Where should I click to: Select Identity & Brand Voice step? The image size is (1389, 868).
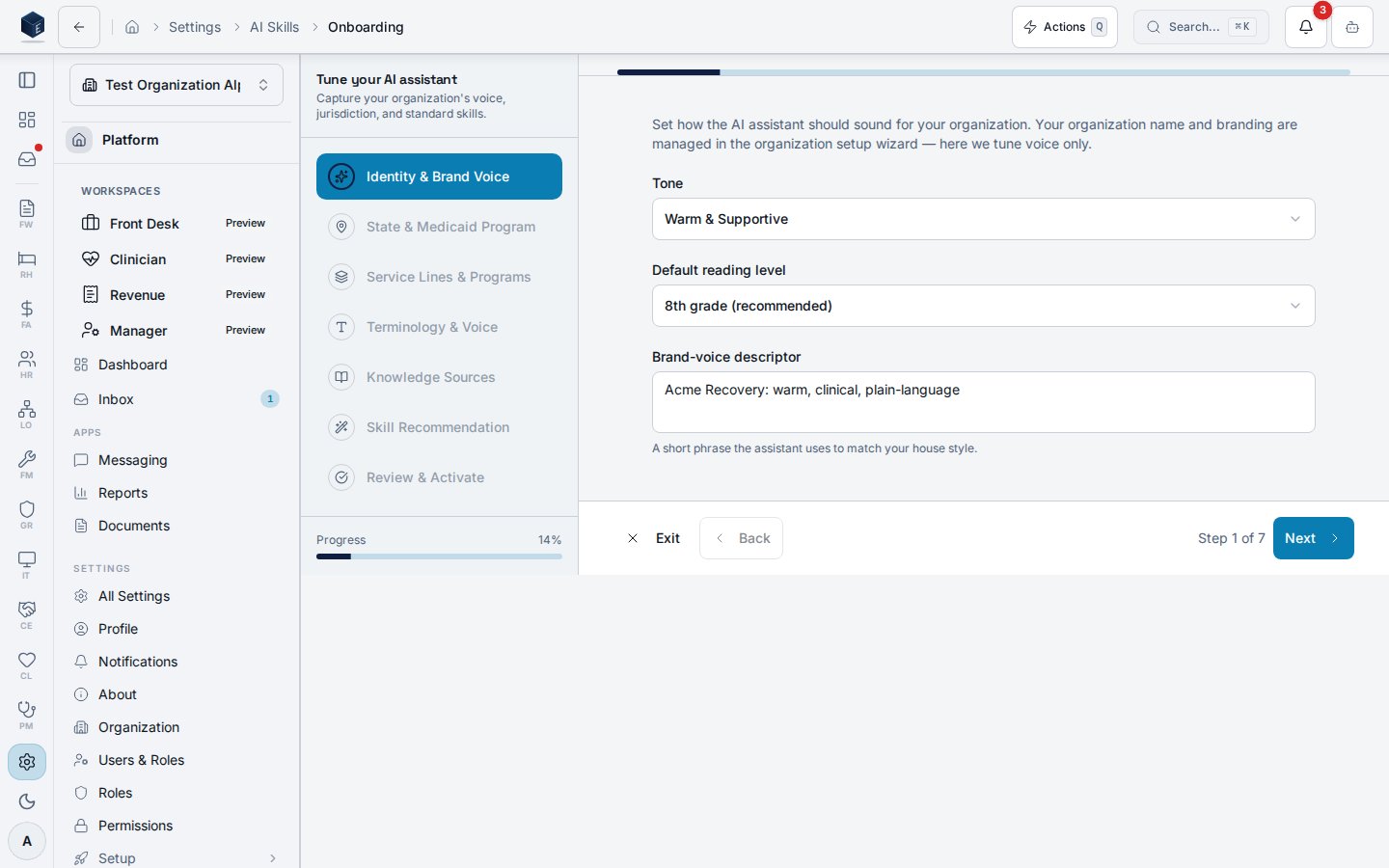439,176
